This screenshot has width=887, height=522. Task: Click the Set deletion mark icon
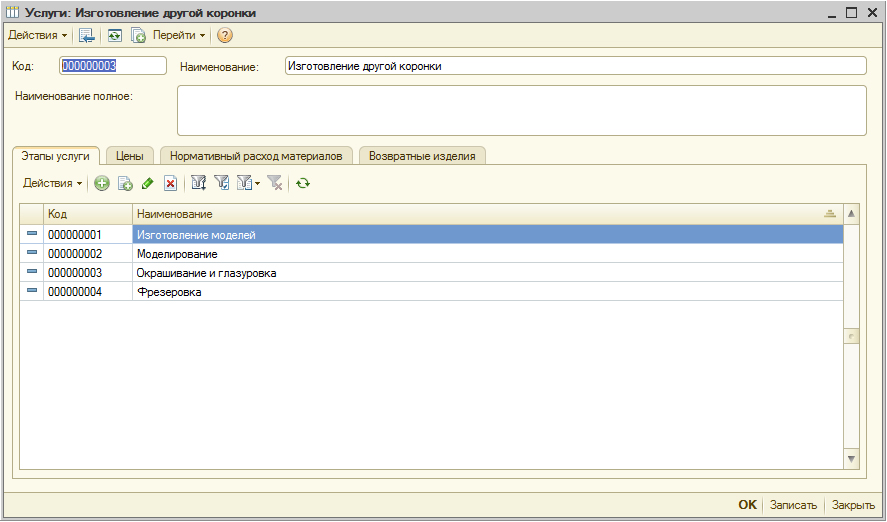[x=171, y=183]
